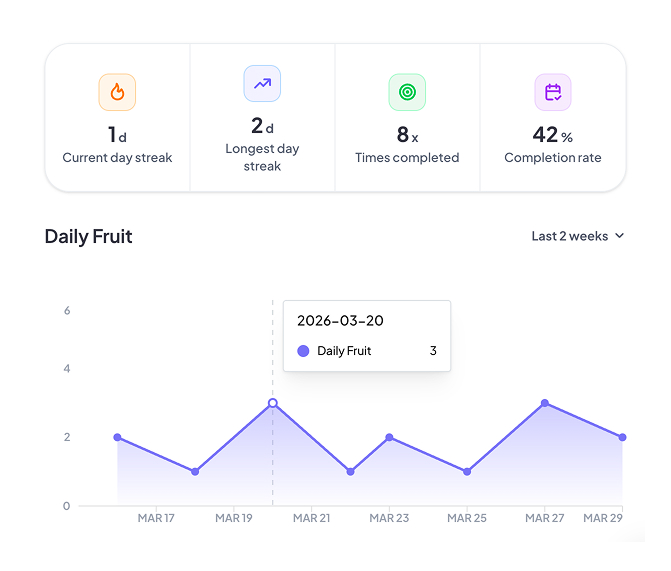Click the purple calendar check icon
The image size is (671, 571).
(x=552, y=92)
